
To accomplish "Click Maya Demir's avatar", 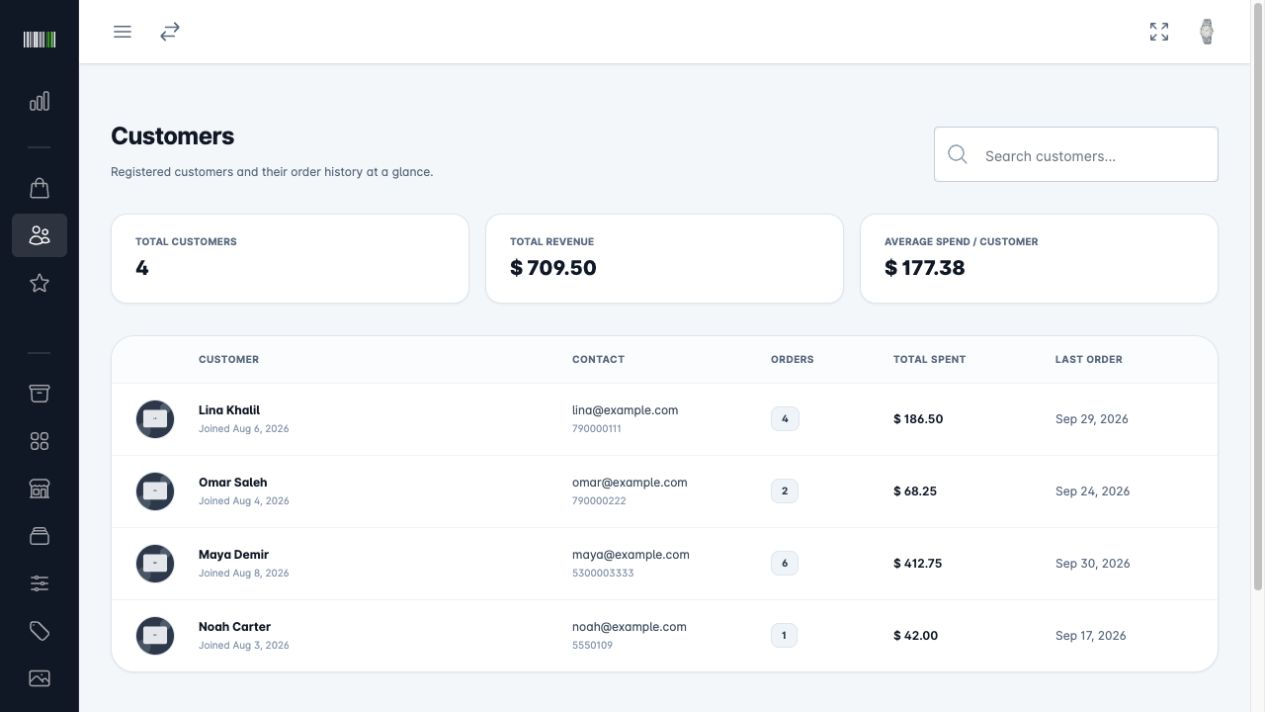I will click(155, 564).
